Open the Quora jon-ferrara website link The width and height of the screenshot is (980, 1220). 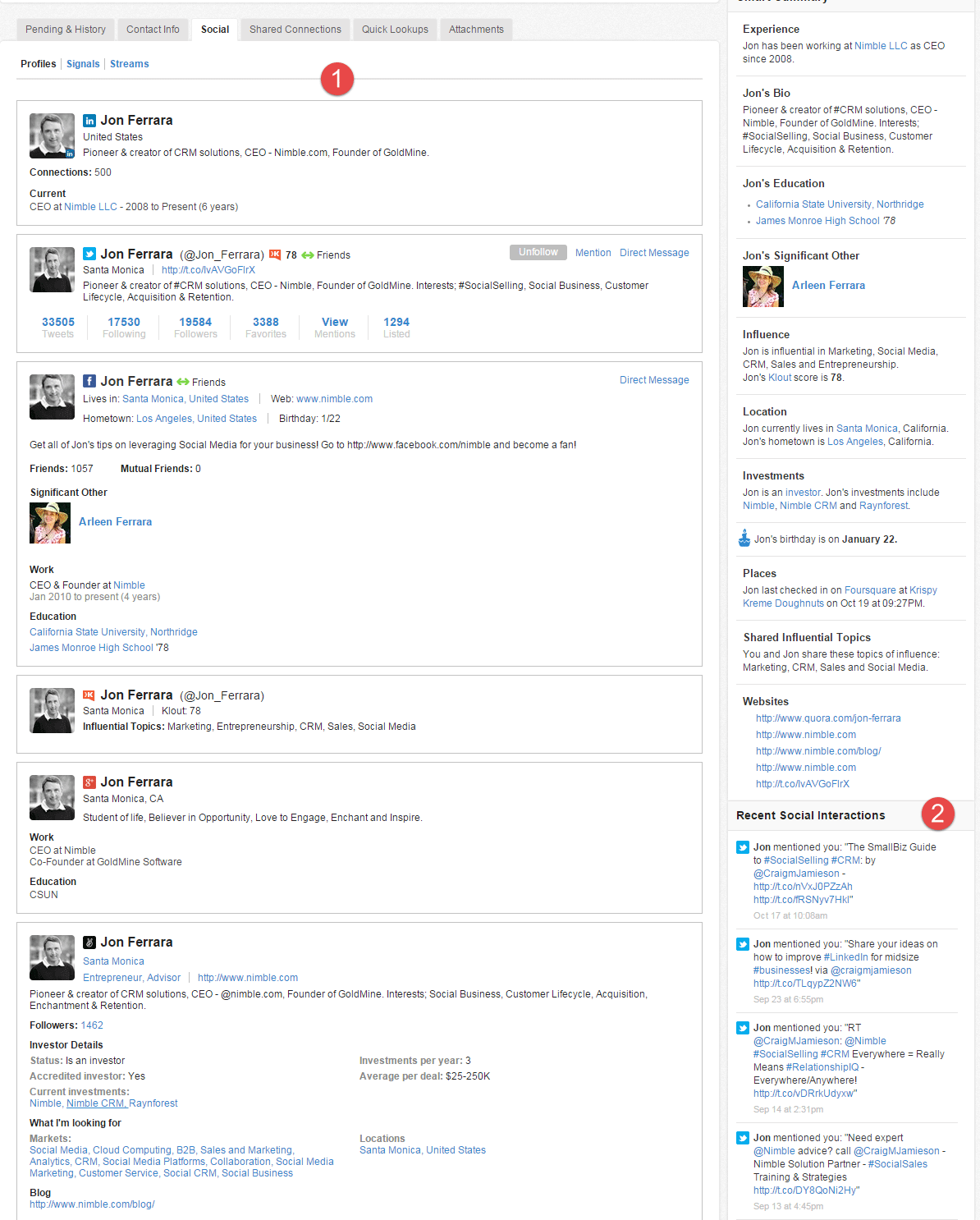(x=828, y=718)
